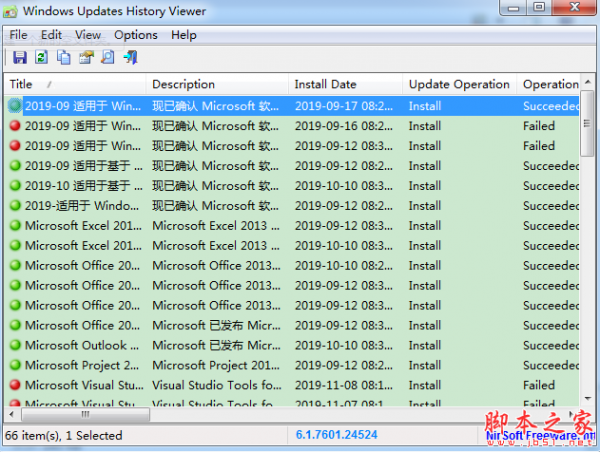Open the Options menu
Viewport: 600px width, 452px height.
pyautogui.click(x=136, y=35)
